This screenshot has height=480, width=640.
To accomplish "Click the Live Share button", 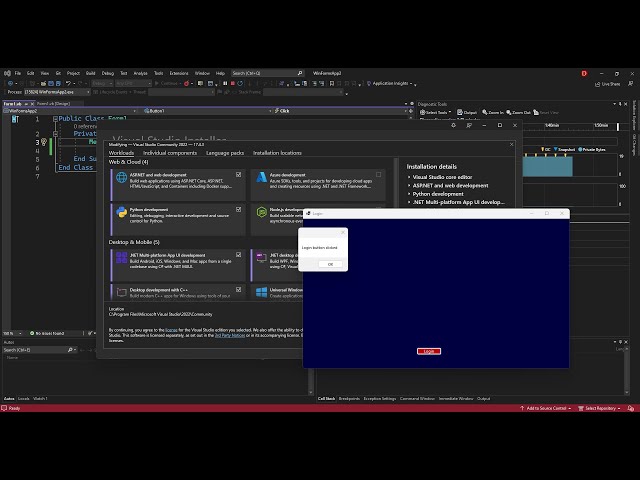I will pyautogui.click(x=607, y=84).
